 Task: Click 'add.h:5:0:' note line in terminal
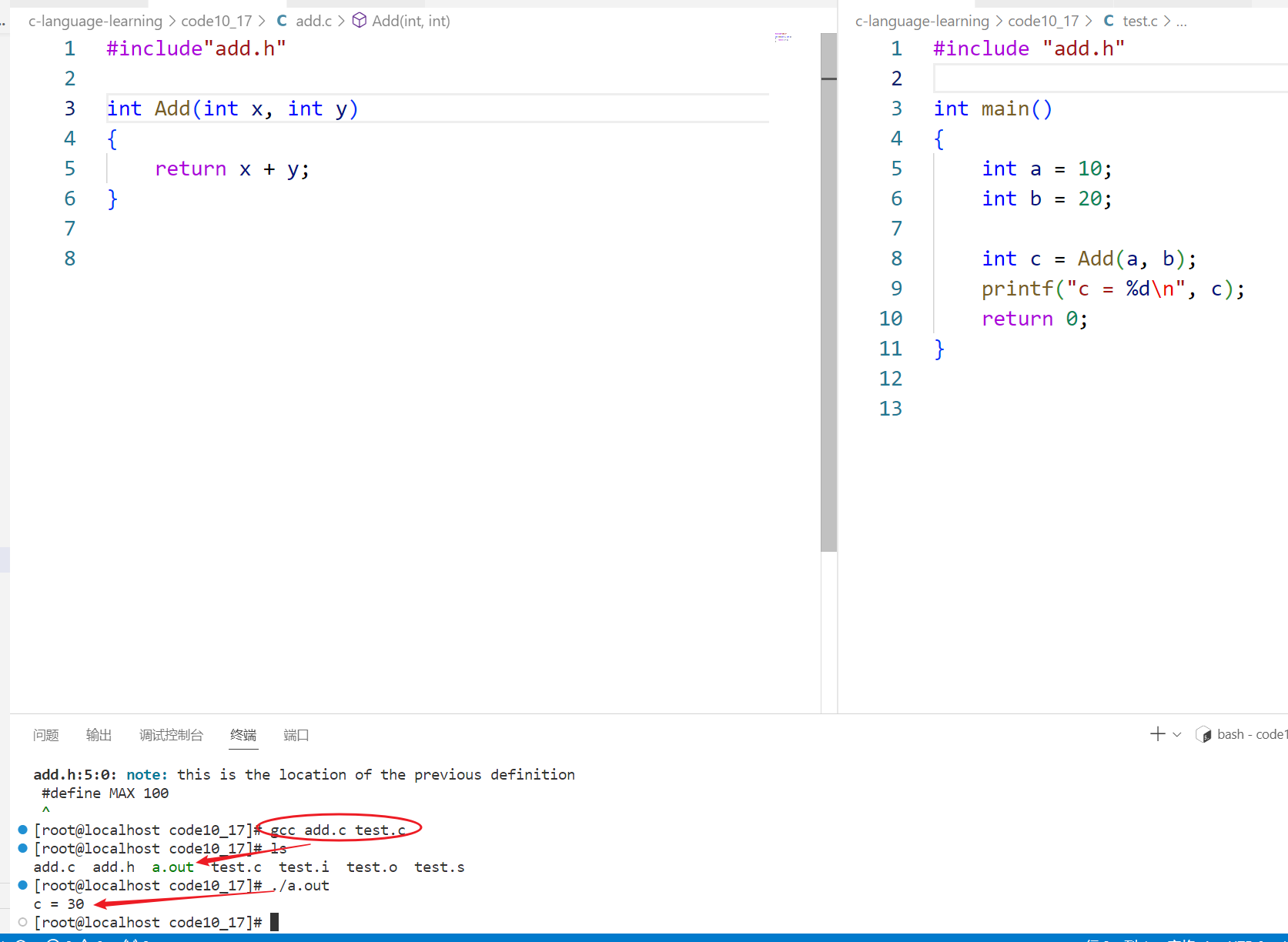304,774
